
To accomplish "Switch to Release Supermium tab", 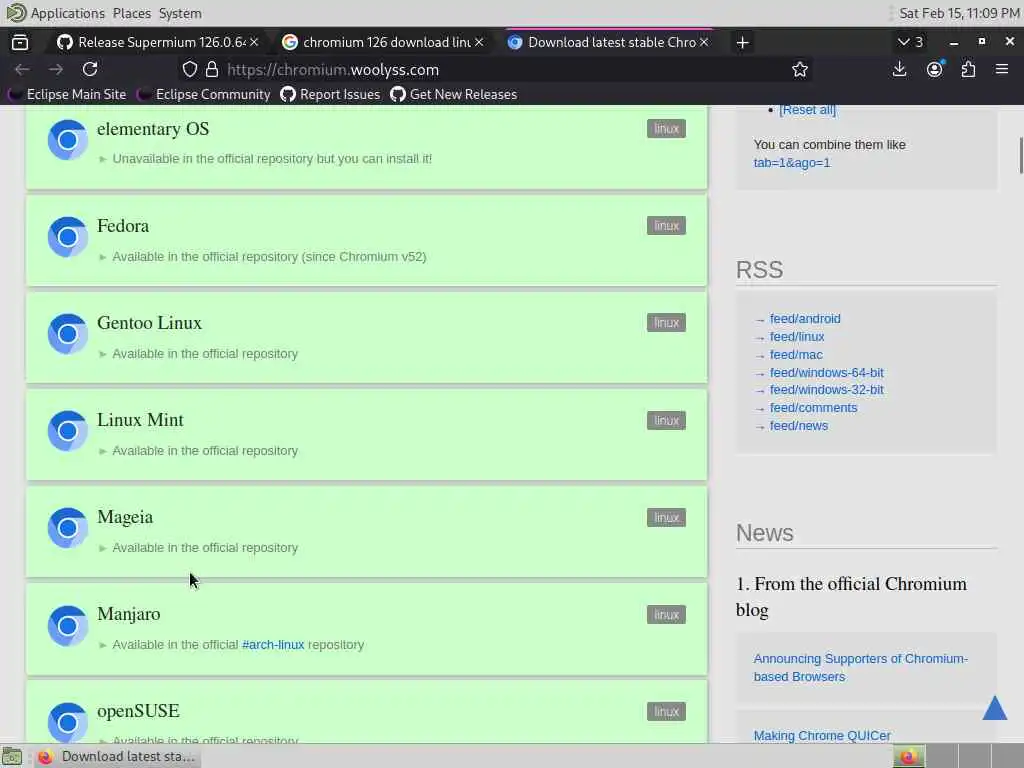I will click(157, 42).
